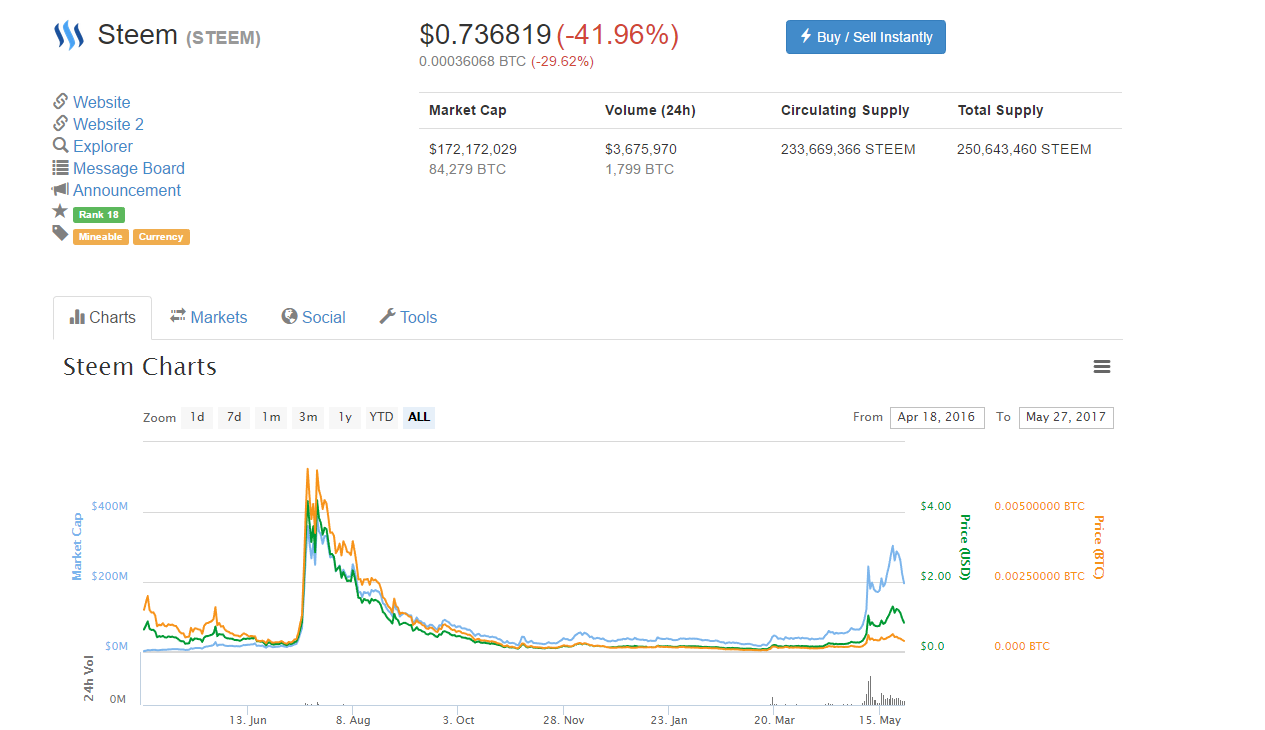Open the Announcement link

(x=127, y=190)
